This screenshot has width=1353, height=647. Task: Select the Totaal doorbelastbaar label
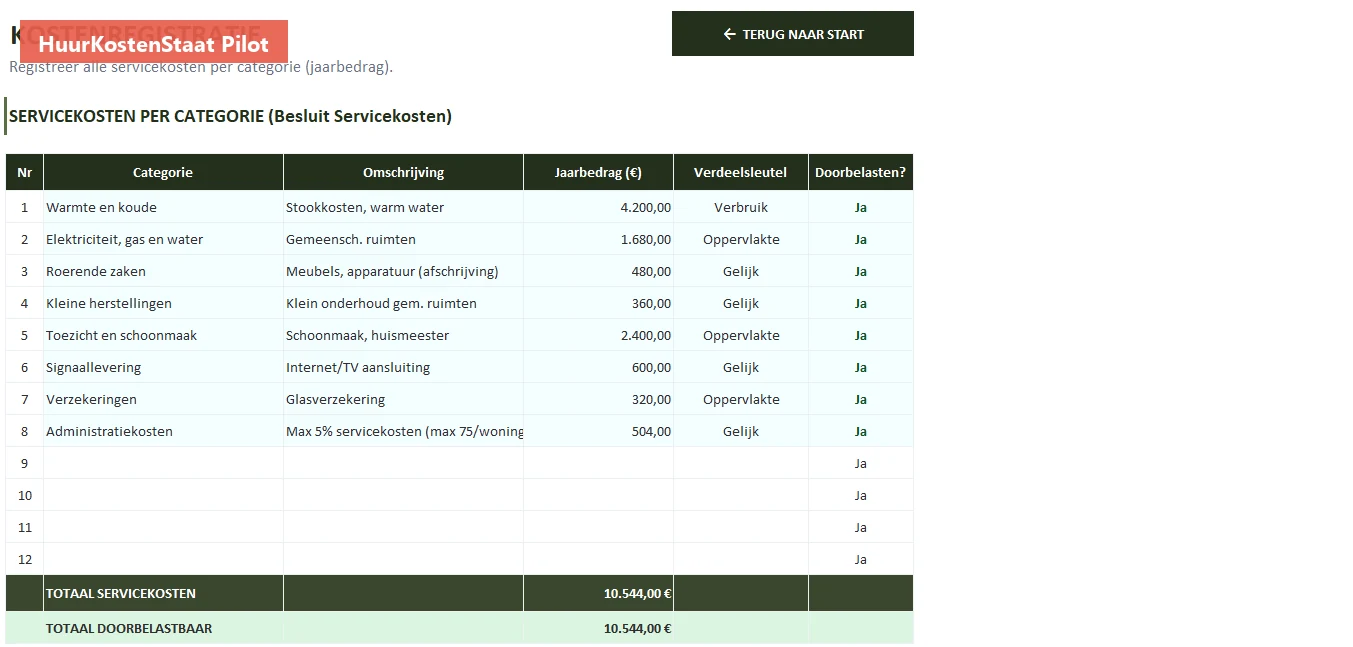pos(129,629)
